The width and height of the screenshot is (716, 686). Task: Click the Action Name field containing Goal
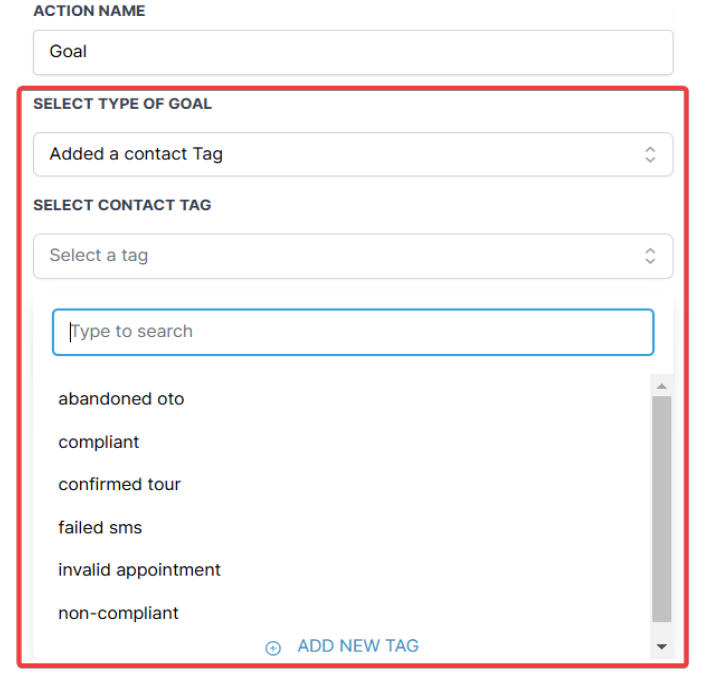click(352, 52)
